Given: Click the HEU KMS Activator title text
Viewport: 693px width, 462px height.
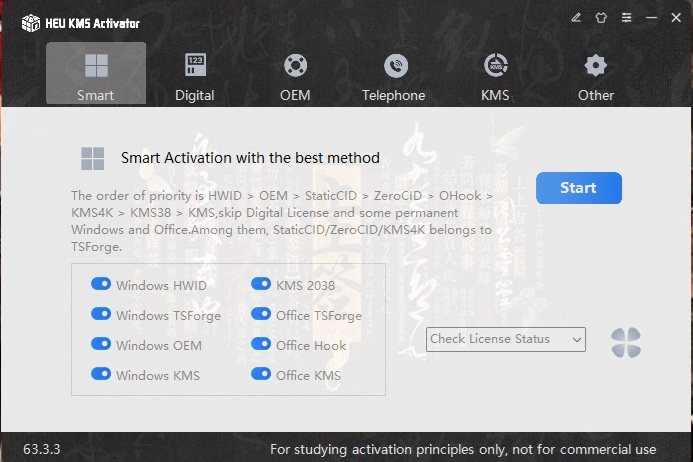Looking at the screenshot, I should pos(92,23).
